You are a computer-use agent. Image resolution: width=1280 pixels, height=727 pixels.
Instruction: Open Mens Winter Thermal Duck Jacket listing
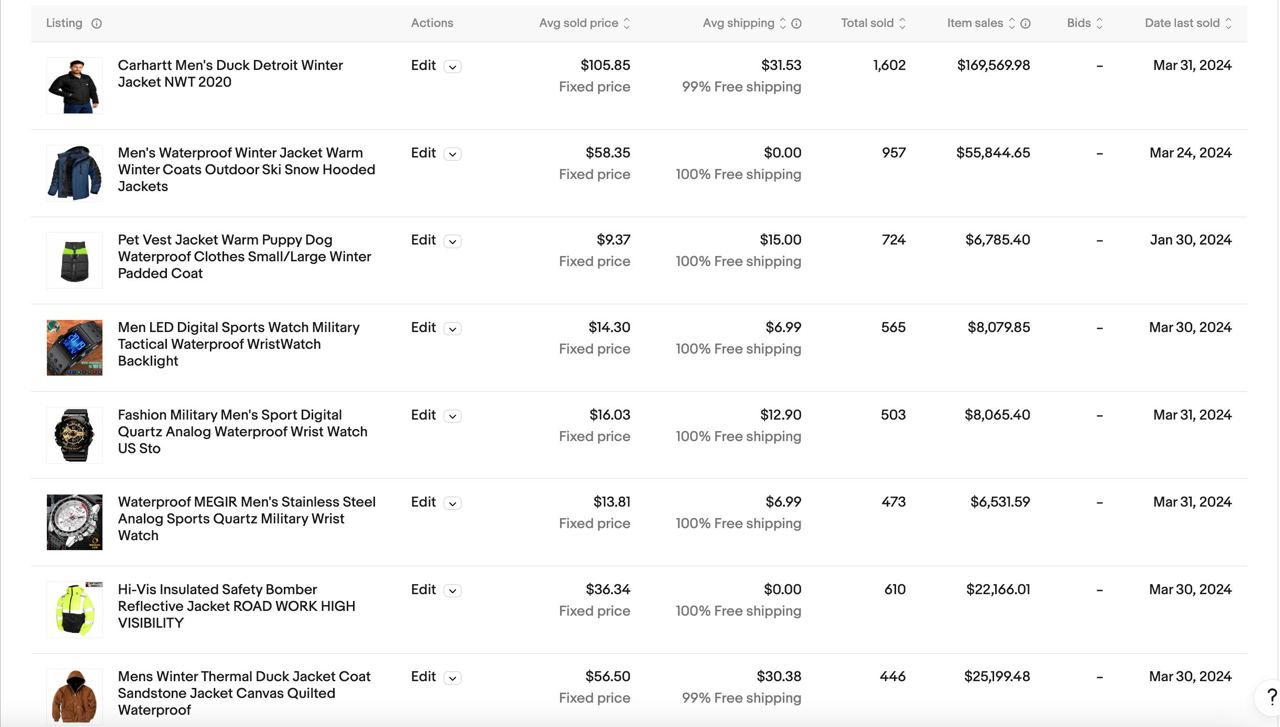(x=244, y=693)
